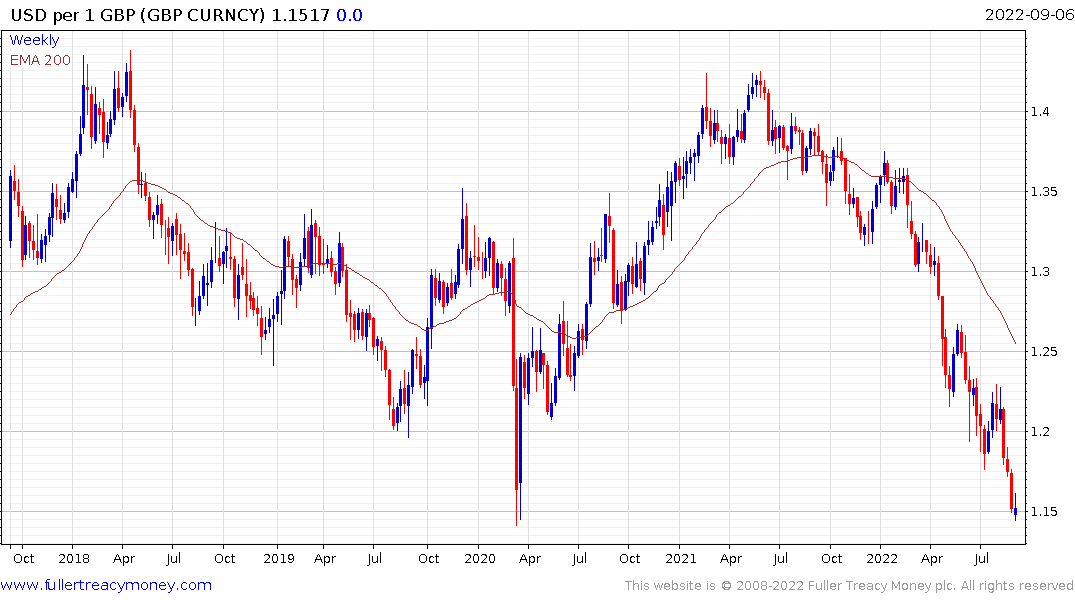Select the 2019 time axis label
The image size is (1075, 600).
click(x=279, y=558)
